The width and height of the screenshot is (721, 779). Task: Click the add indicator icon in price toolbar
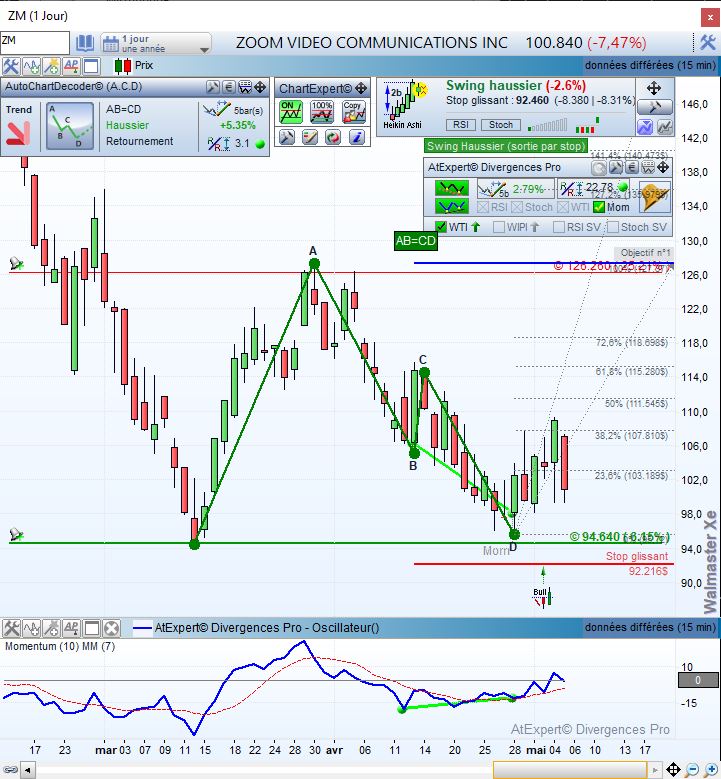tap(31, 66)
